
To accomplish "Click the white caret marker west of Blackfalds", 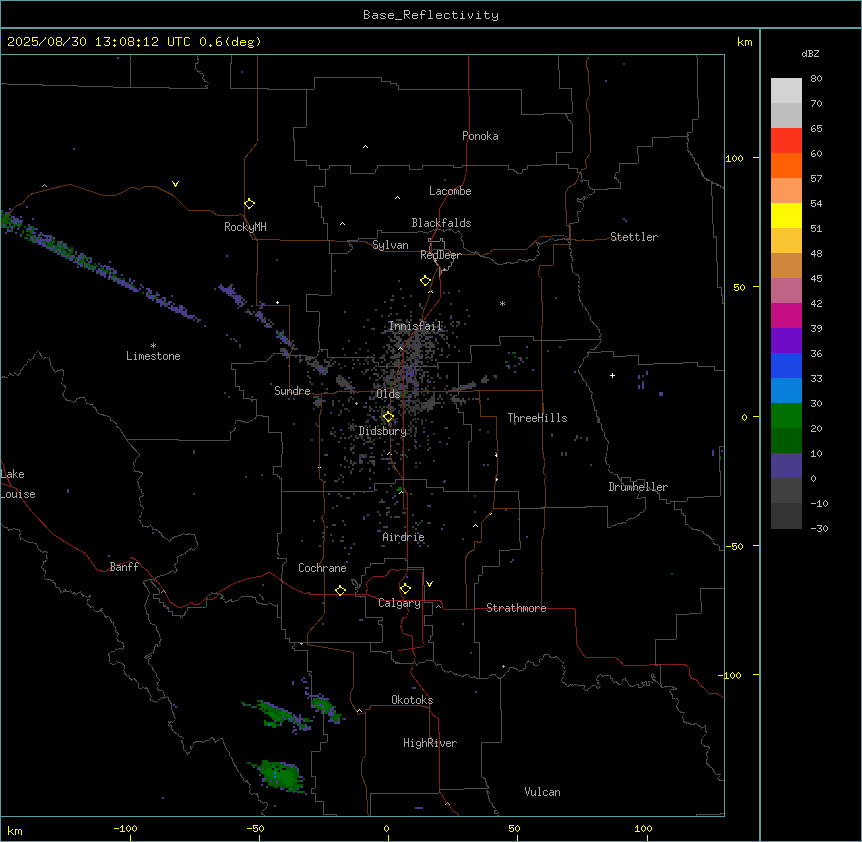I will click(342, 224).
